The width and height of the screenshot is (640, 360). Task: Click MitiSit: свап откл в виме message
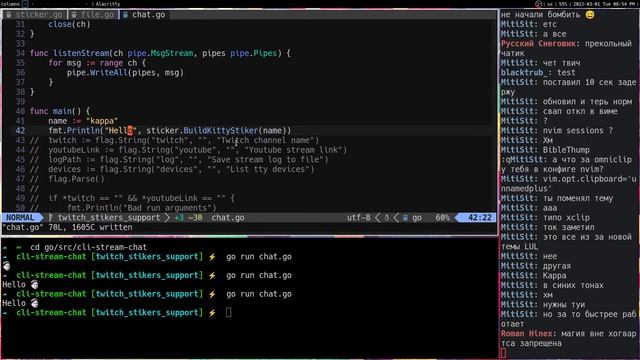pos(559,111)
